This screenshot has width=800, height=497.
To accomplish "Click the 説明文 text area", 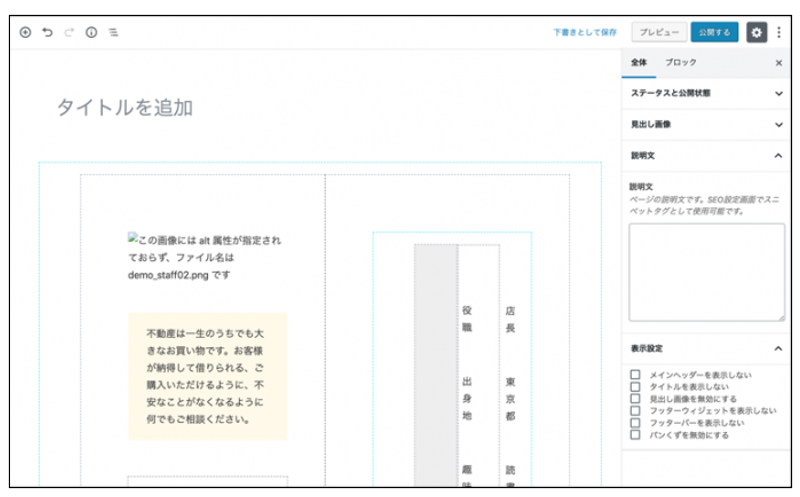I will pos(706,271).
